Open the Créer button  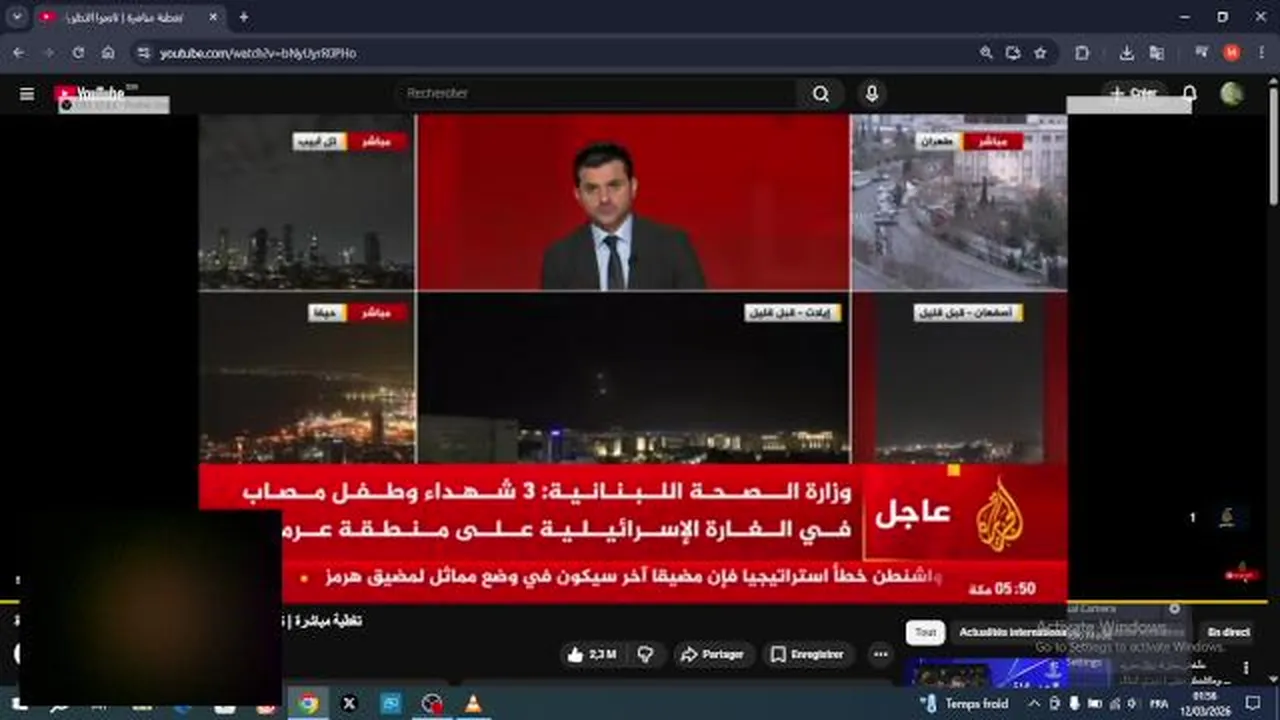coord(1134,93)
